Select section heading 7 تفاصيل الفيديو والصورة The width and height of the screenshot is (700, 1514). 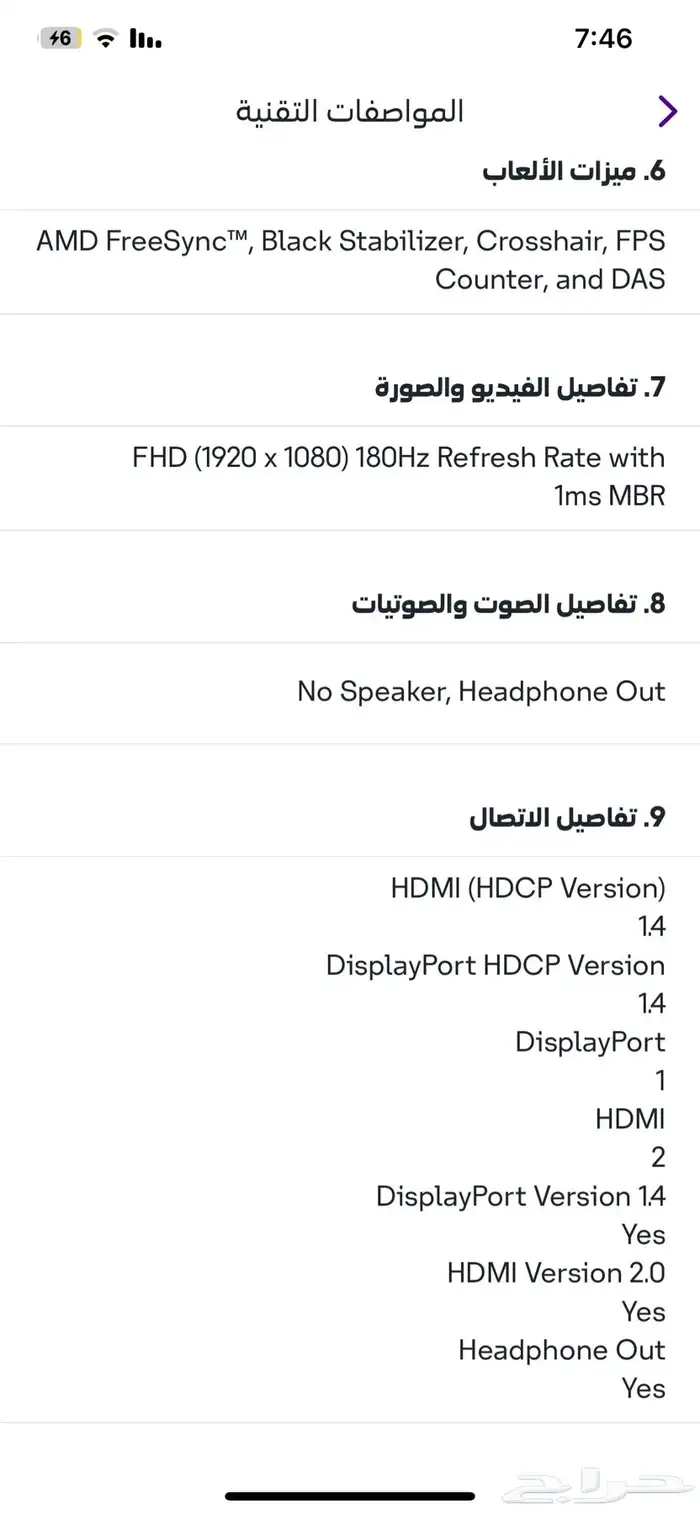[519, 387]
